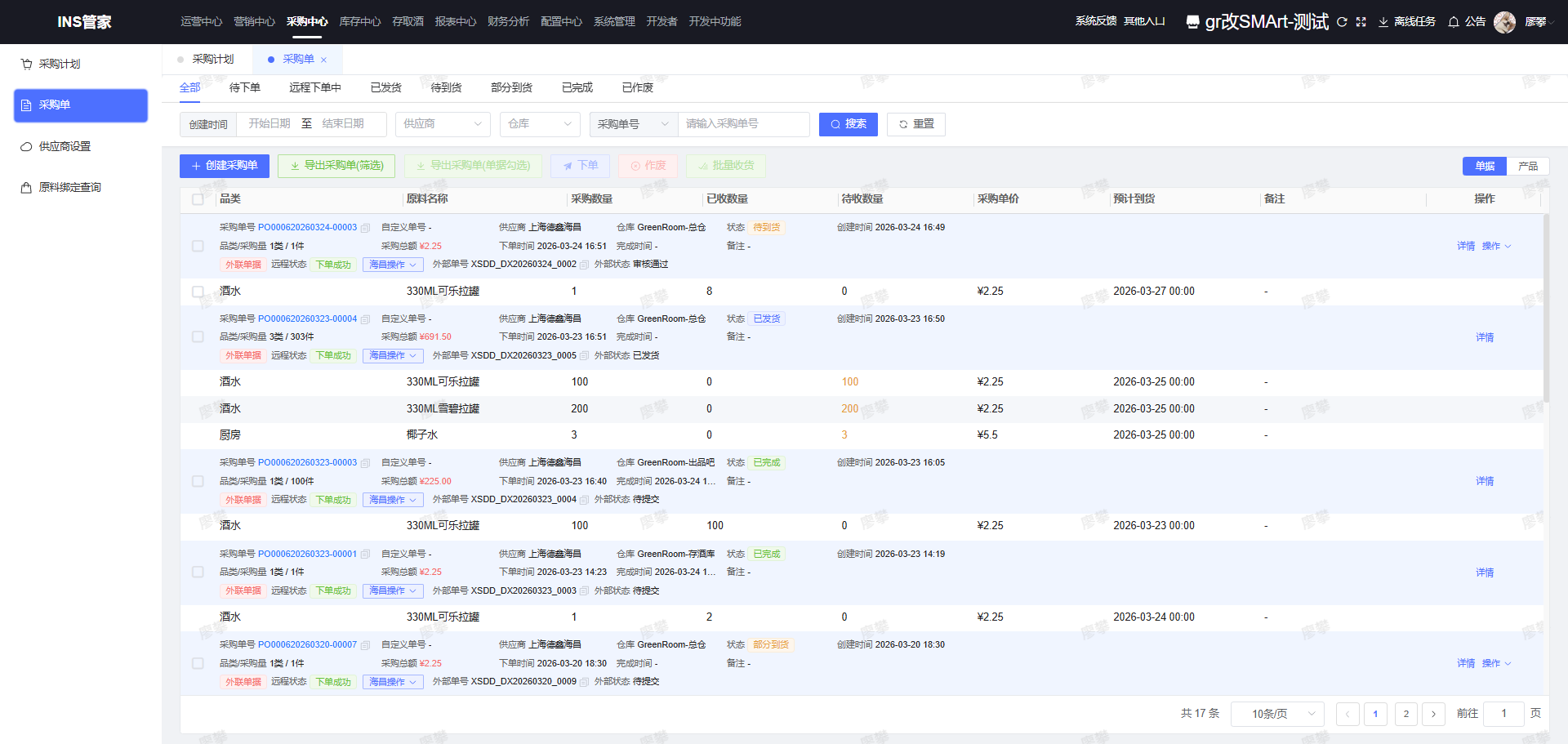Image resolution: width=1568 pixels, height=744 pixels.
Task: Toggle fullscreen mode icon in header
Action: [x=1361, y=22]
